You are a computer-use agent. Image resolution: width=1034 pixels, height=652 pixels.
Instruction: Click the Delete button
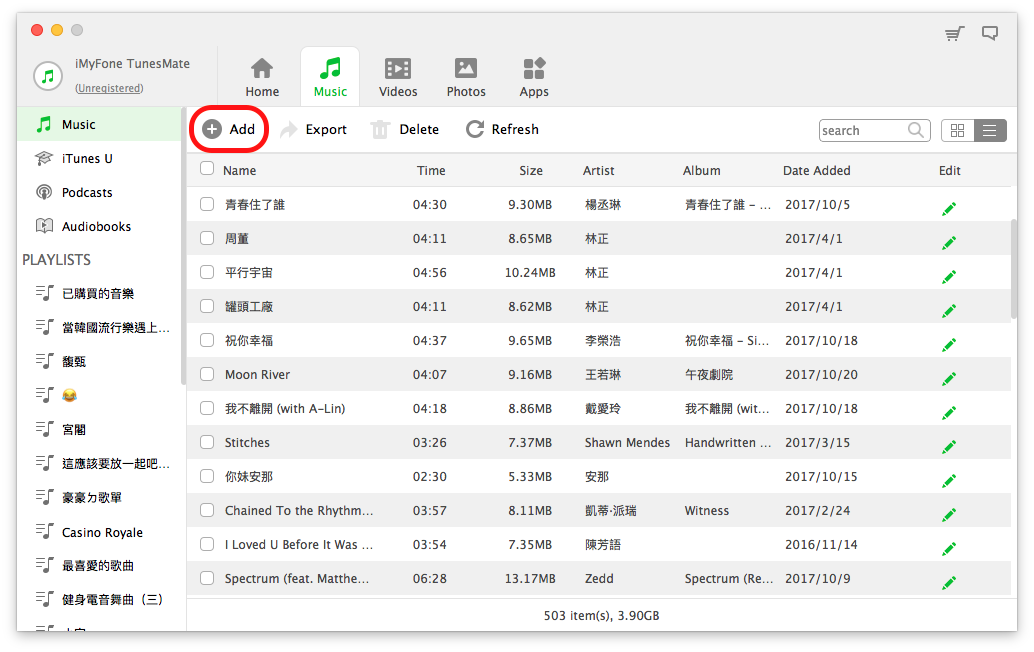coord(405,129)
